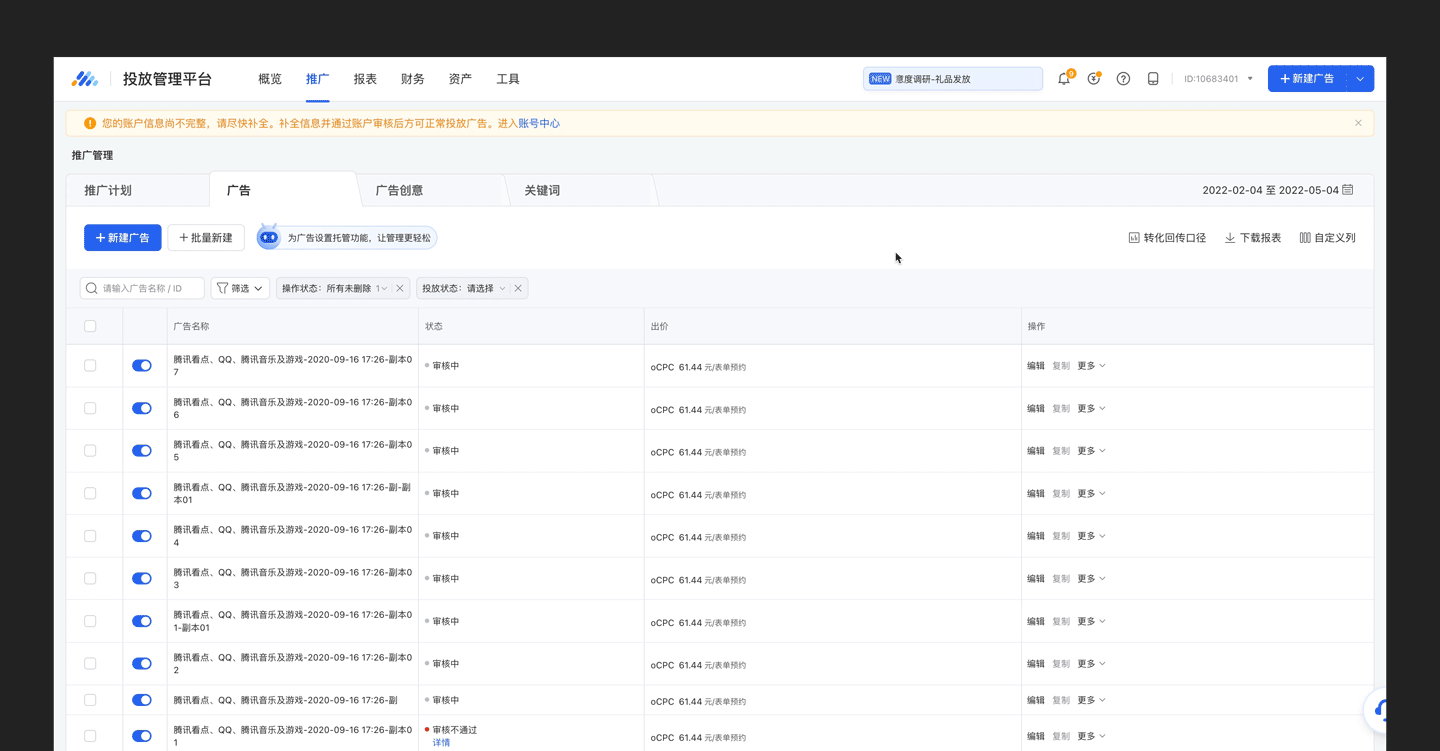Screen dimensions: 1440x751
Task: Tick the checkbox for ad 副本07
Action: pyautogui.click(x=90, y=366)
